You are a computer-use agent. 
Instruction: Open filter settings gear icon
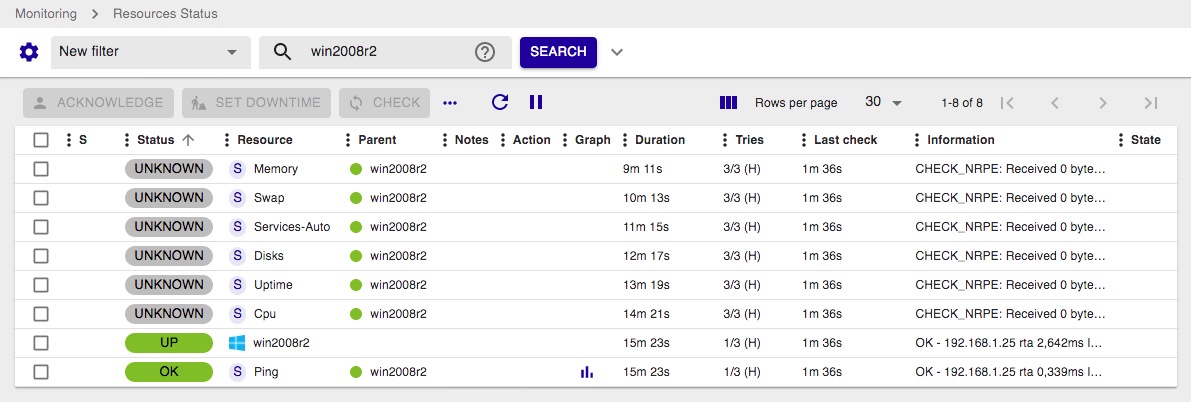tap(28, 52)
